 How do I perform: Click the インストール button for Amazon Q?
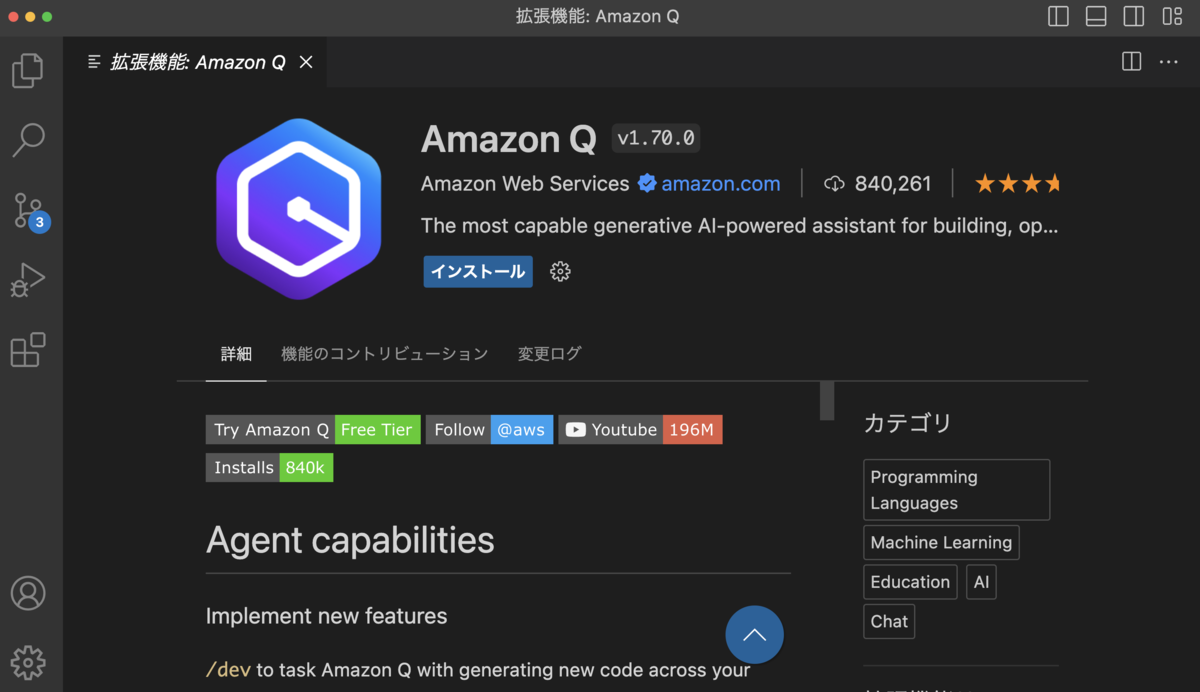[x=477, y=271]
